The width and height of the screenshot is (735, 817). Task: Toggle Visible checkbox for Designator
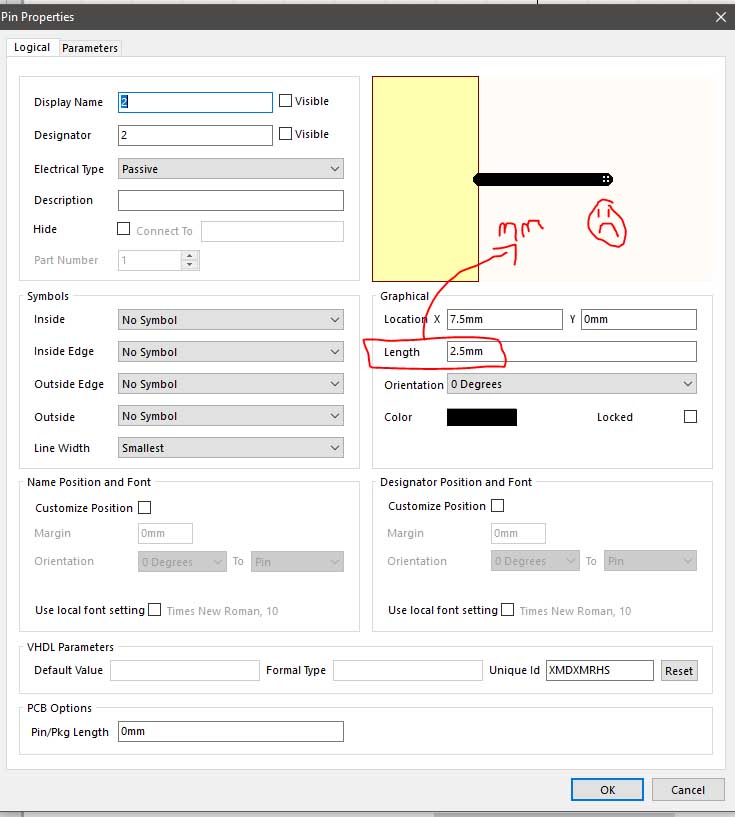point(286,134)
